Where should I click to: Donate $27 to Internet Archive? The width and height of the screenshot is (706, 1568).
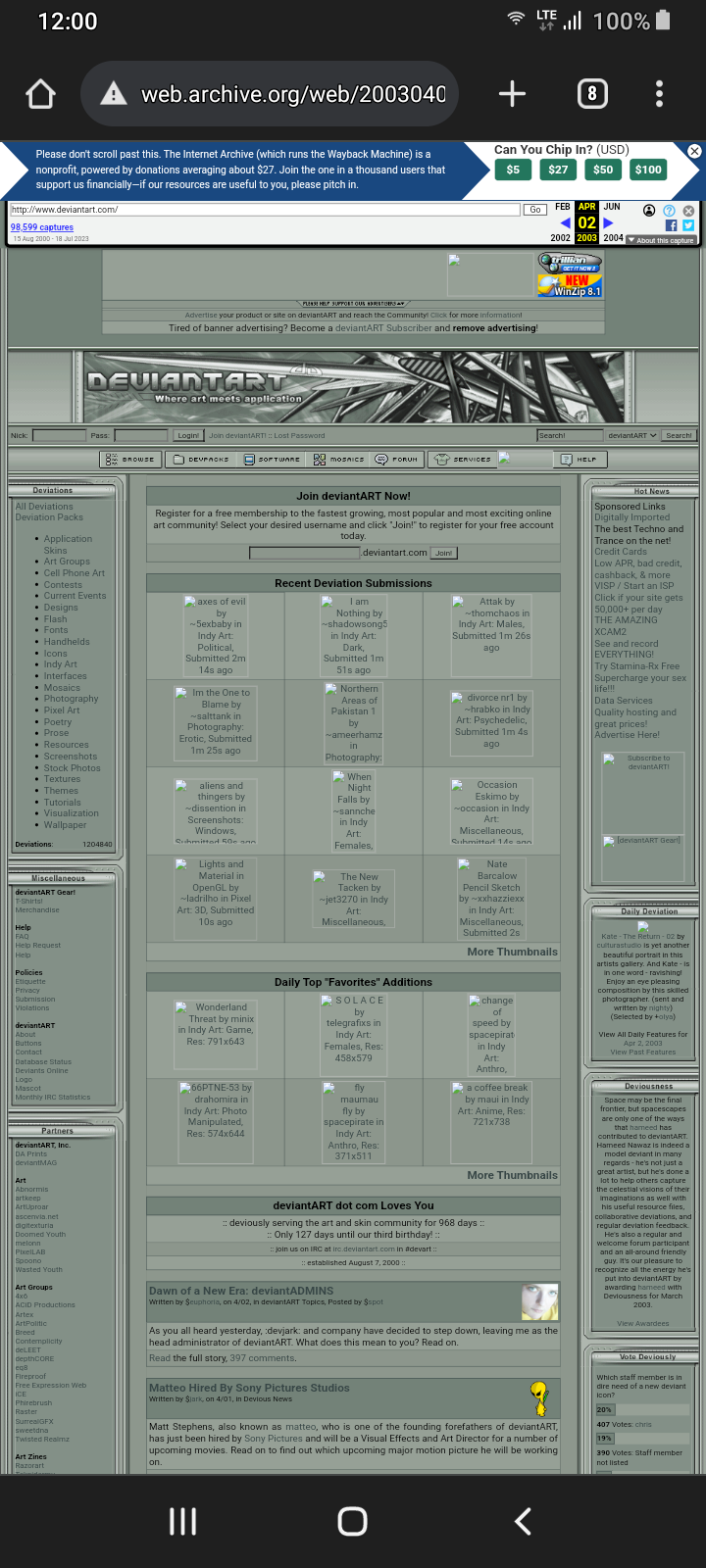point(558,170)
